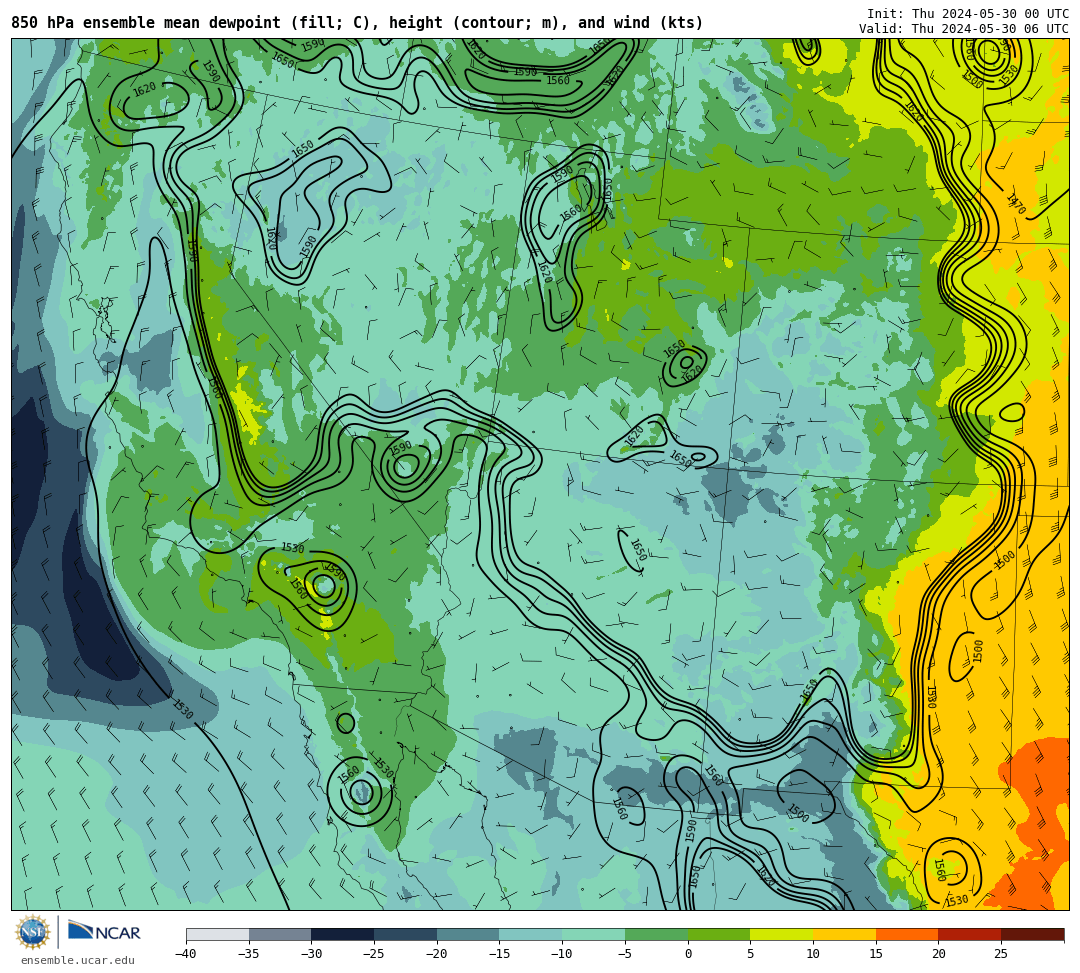Click the 'Valid: Thu 2024-05-30 06 UTC' text
The image size is (1080, 973).
(x=964, y=28)
